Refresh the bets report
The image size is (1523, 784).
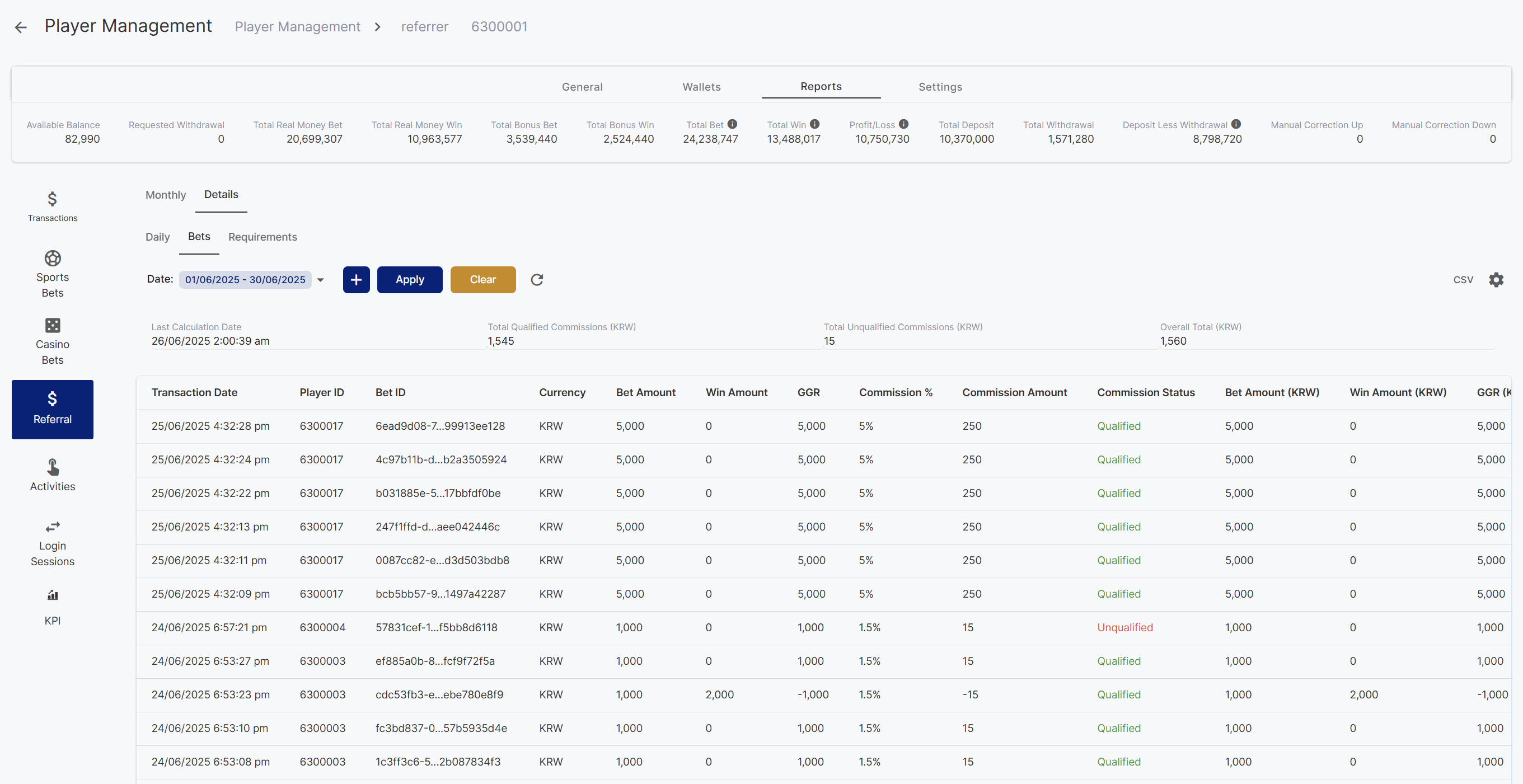[x=537, y=280]
